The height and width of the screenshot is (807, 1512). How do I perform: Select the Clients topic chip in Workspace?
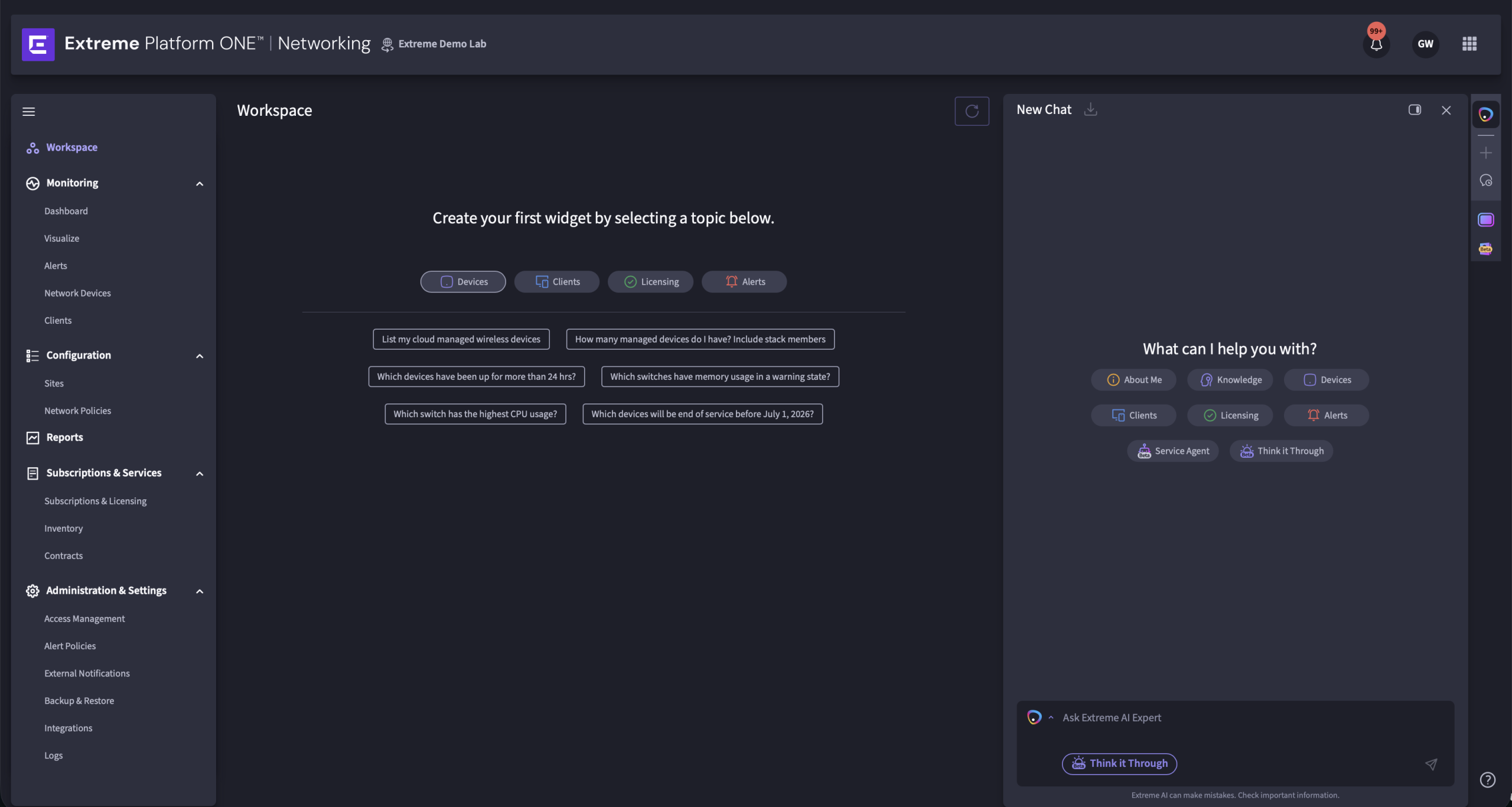557,282
